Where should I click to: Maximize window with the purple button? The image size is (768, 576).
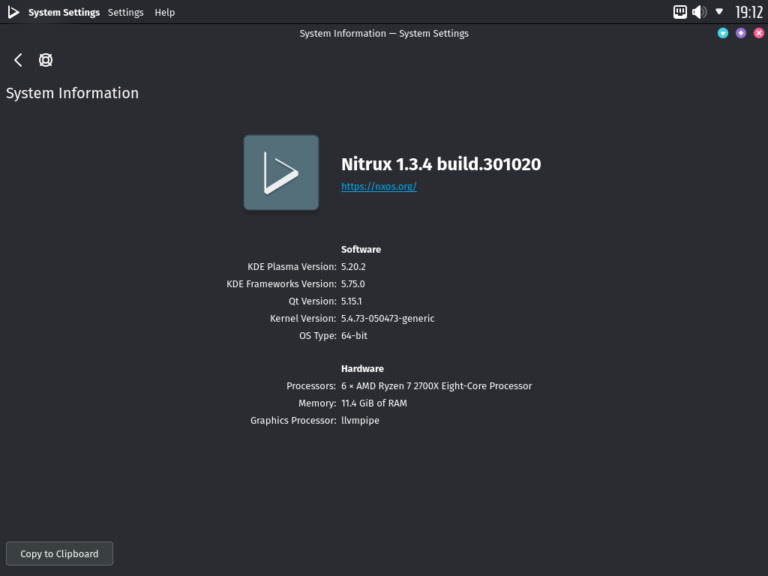[741, 33]
